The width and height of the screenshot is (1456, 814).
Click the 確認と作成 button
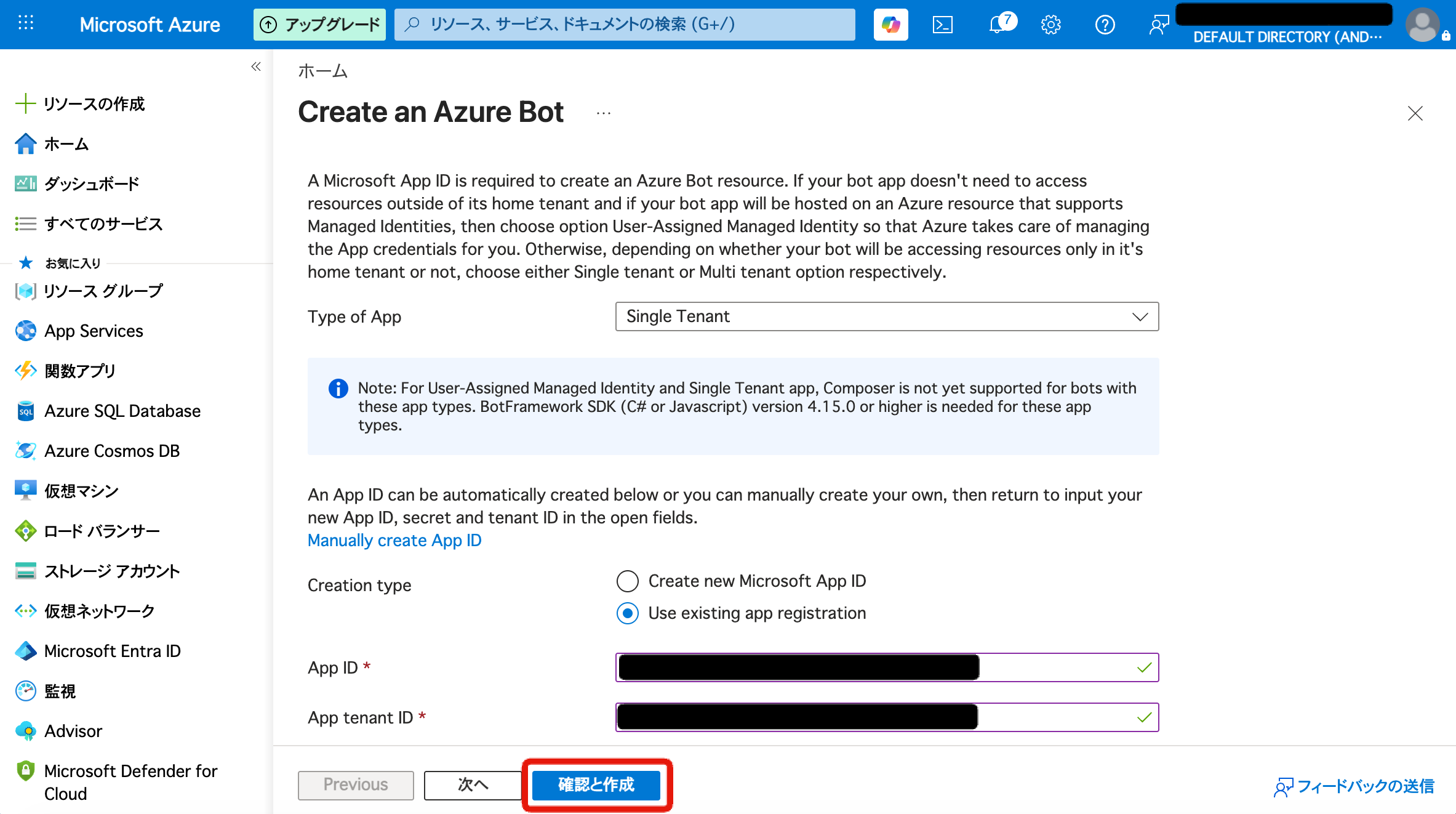tap(596, 784)
